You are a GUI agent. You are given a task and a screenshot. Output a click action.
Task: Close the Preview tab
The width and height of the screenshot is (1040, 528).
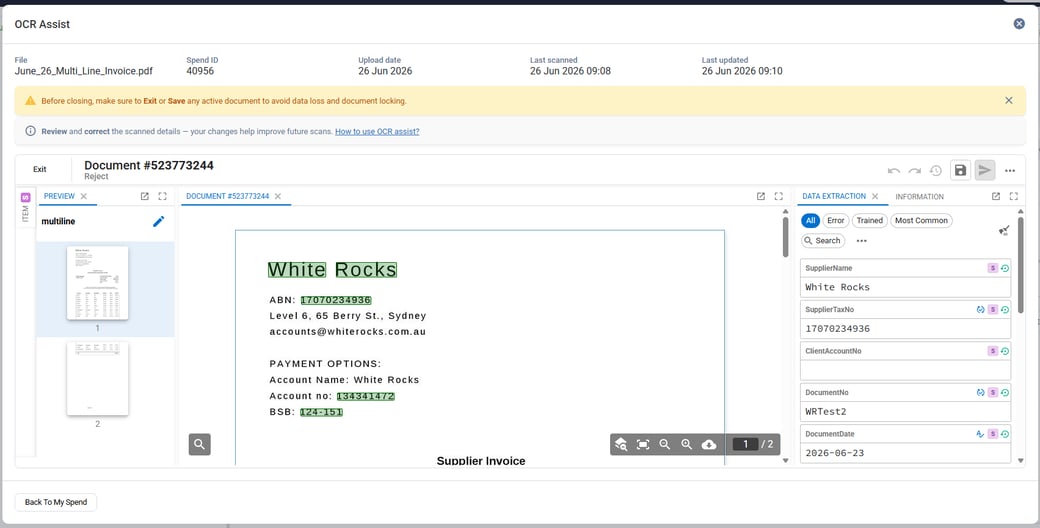(x=84, y=196)
